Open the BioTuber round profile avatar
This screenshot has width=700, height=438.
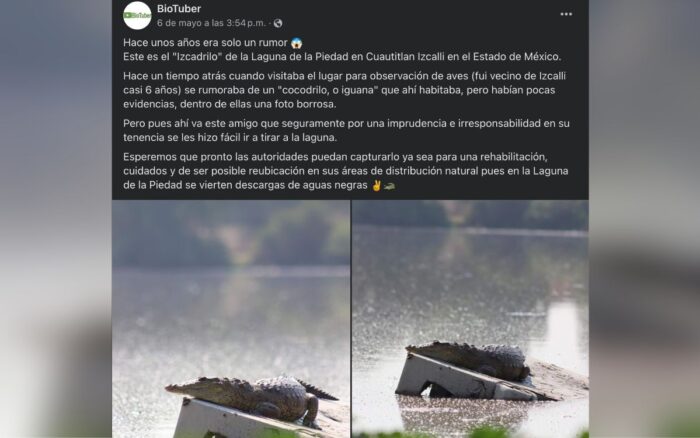click(x=137, y=16)
